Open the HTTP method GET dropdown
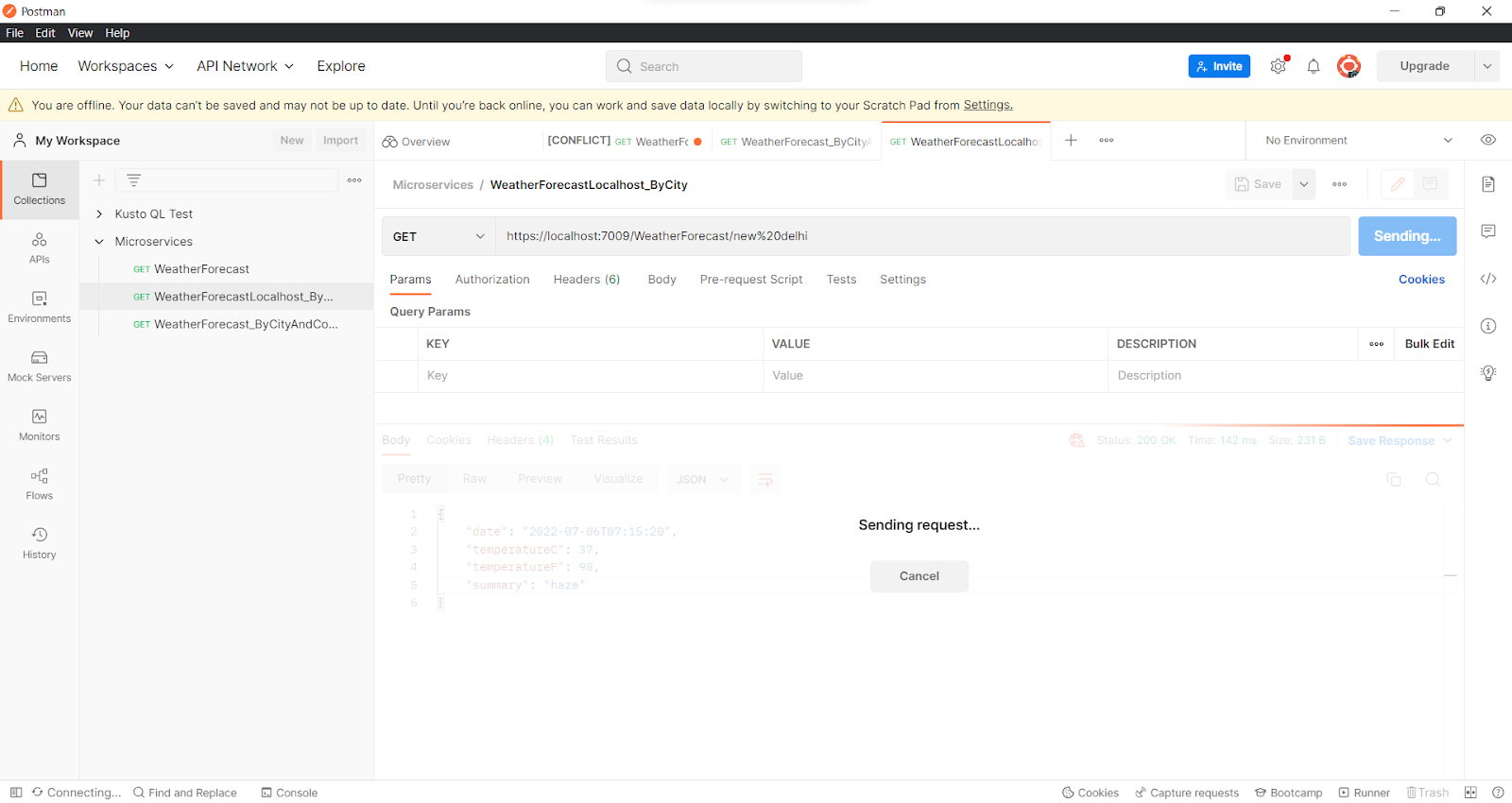Screen dimensions: 1512x803 click(x=438, y=236)
